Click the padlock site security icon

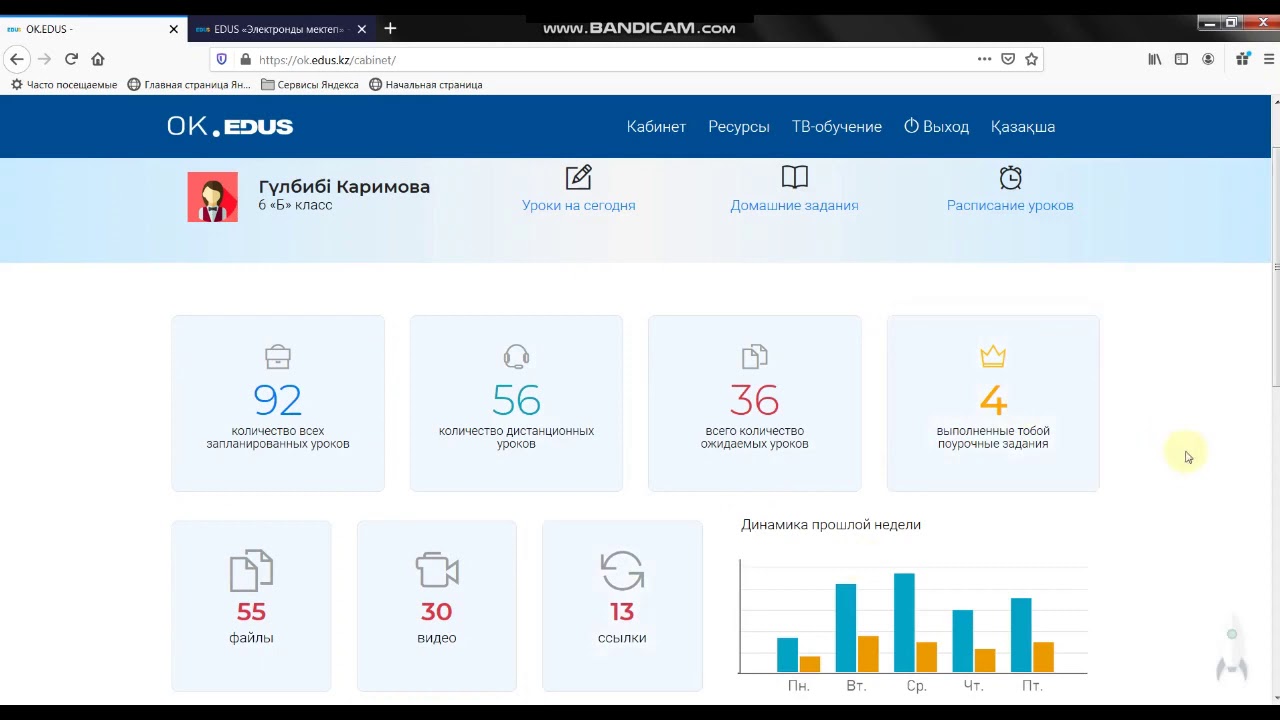pyautogui.click(x=245, y=59)
